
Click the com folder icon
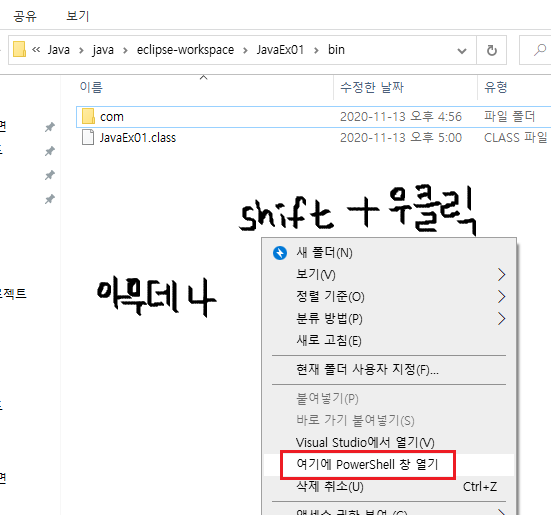[x=88, y=116]
